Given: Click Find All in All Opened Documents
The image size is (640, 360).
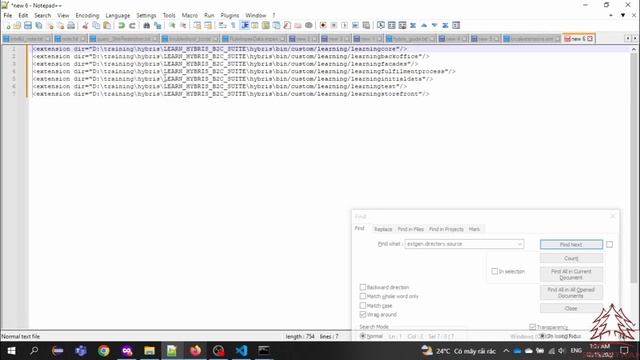Looking at the screenshot, I should (571, 293).
